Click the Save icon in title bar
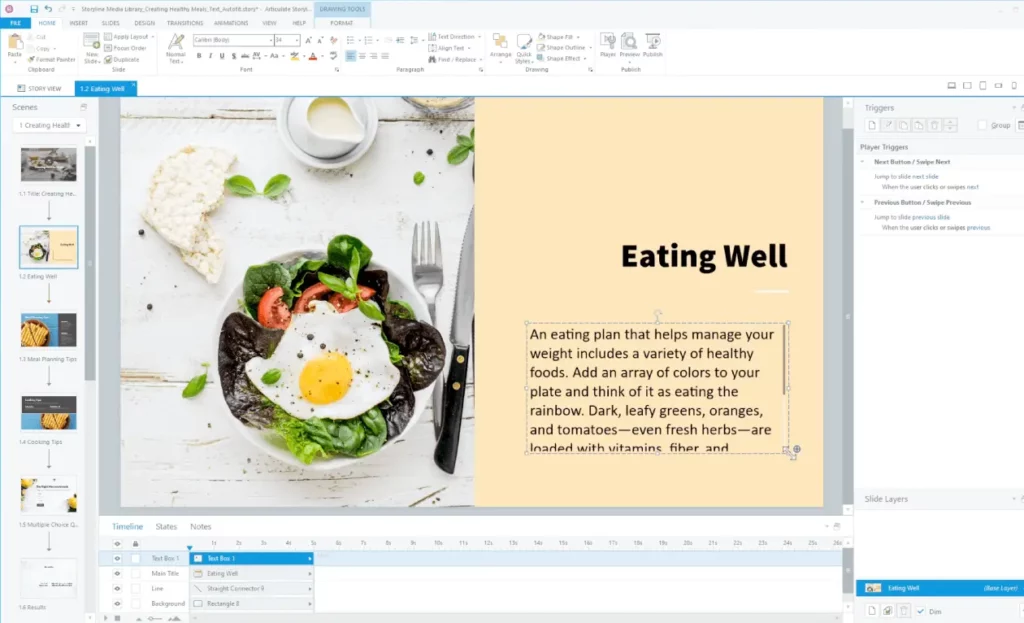Image resolution: width=1024 pixels, height=623 pixels. [x=34, y=9]
